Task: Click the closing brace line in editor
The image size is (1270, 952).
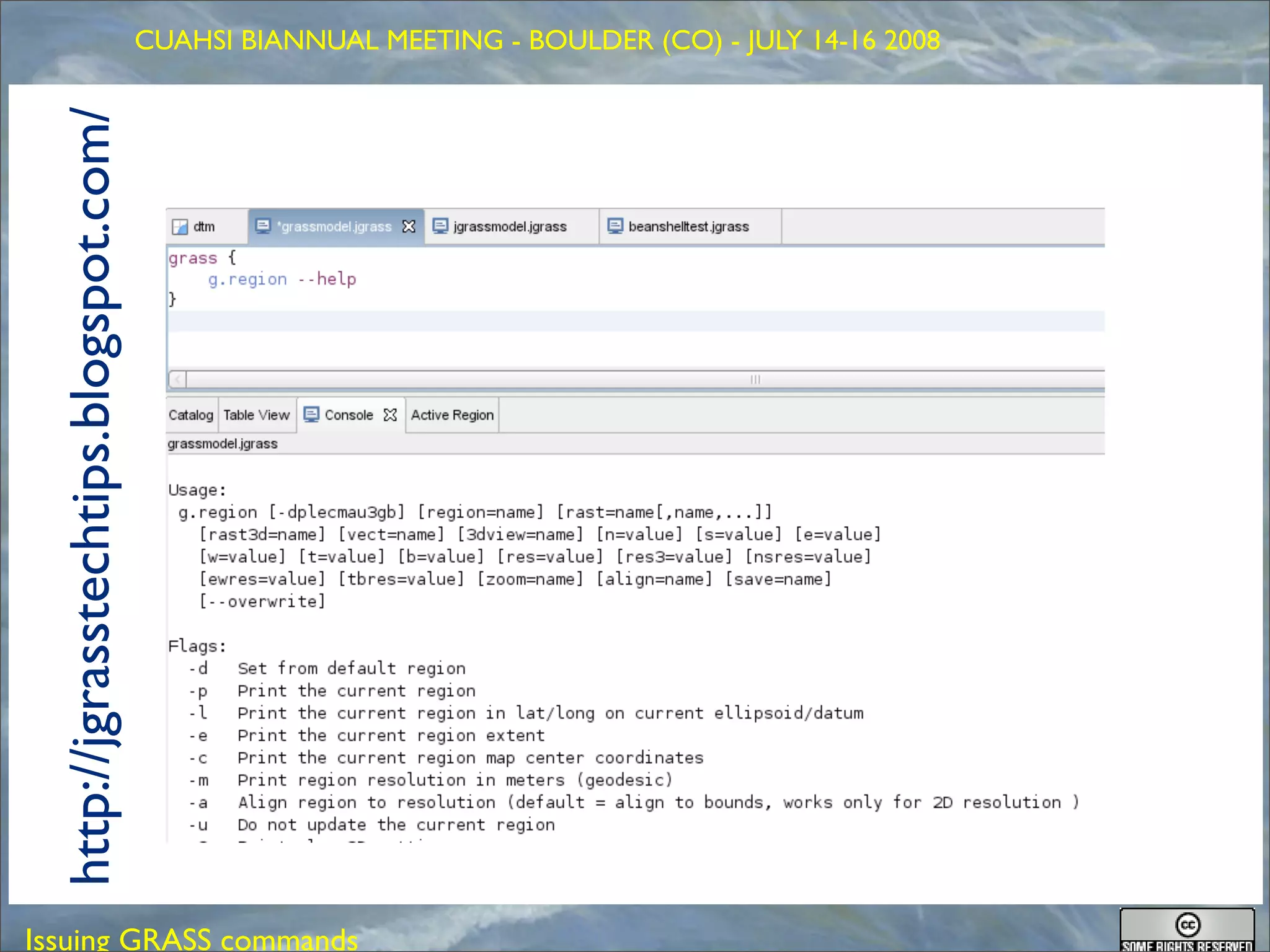Action: [173, 299]
